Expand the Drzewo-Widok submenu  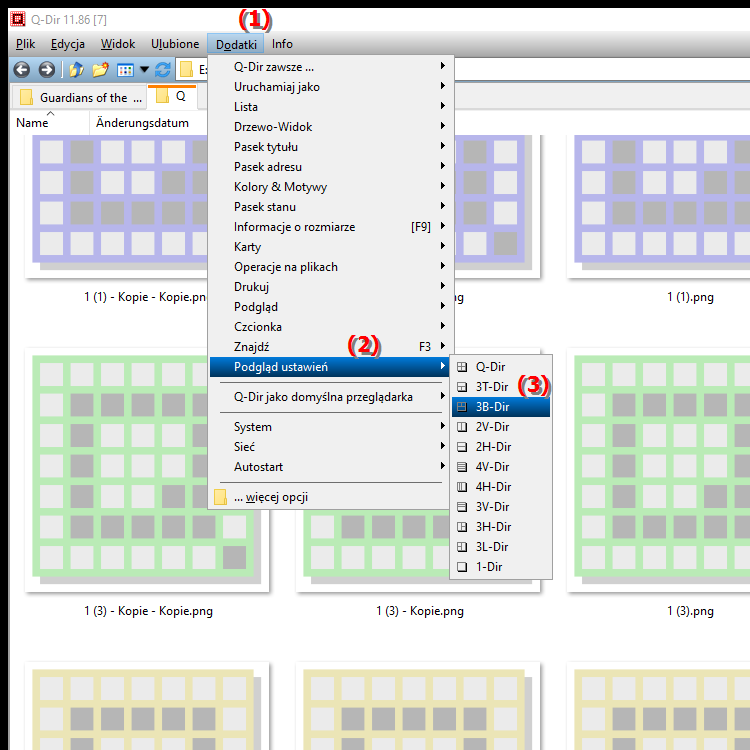(x=331, y=127)
